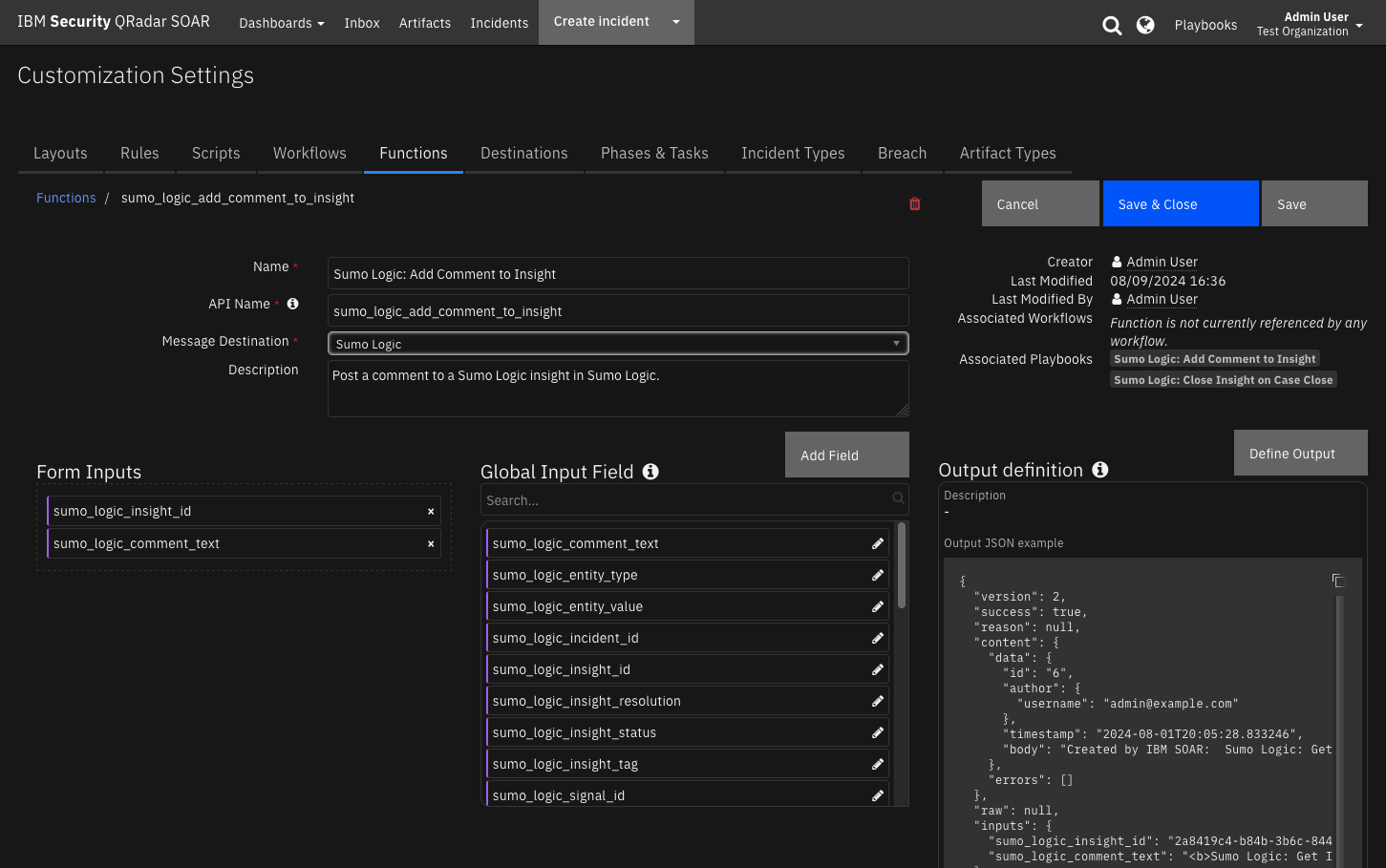Viewport: 1386px width, 868px height.
Task: Click Save & Close button
Action: point(1181,203)
